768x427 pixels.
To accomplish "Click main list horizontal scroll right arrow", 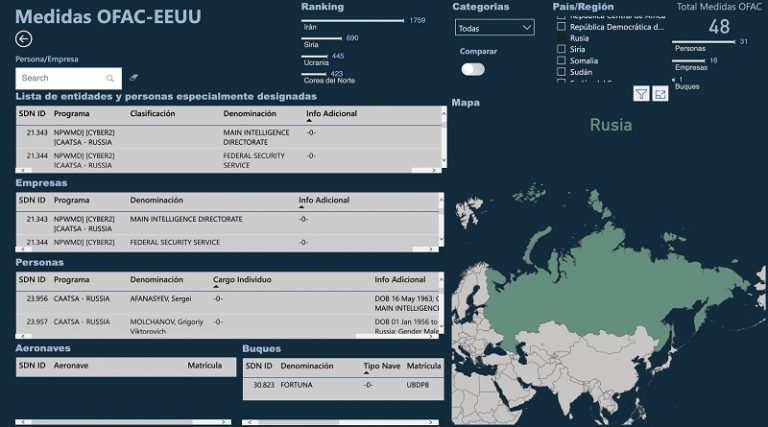I will [434, 170].
